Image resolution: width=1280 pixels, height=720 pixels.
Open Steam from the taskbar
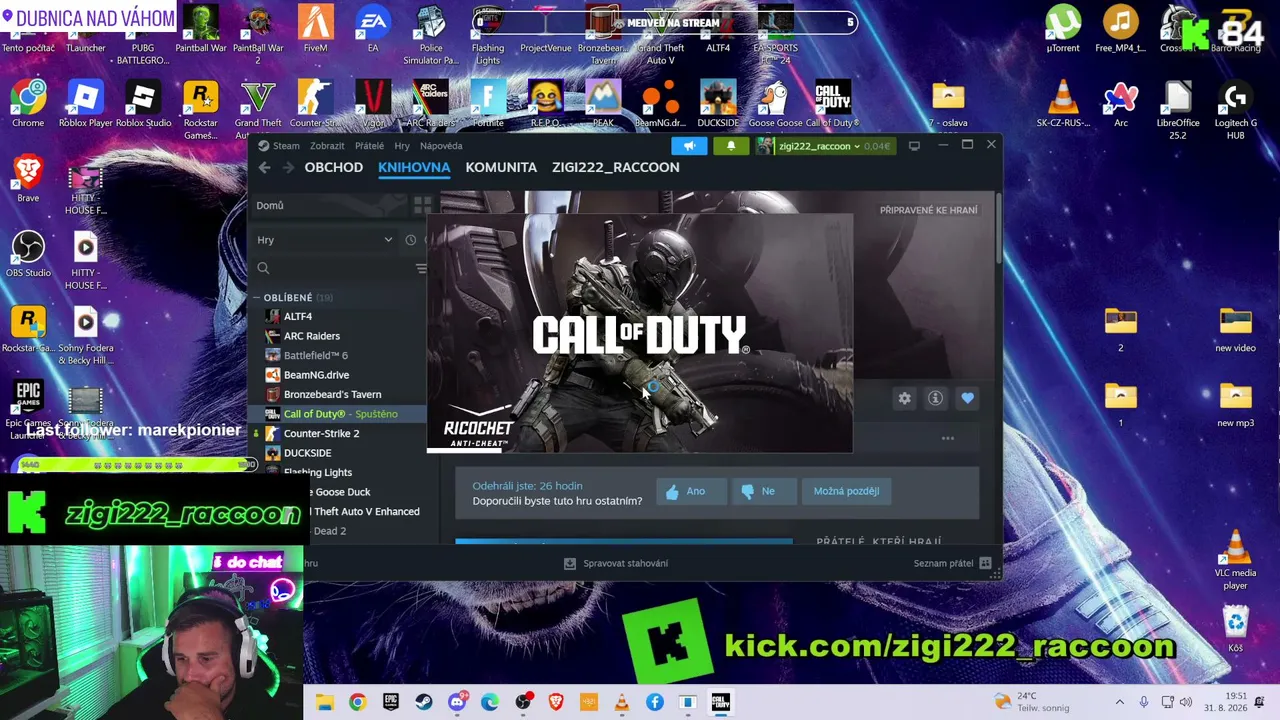[x=424, y=702]
